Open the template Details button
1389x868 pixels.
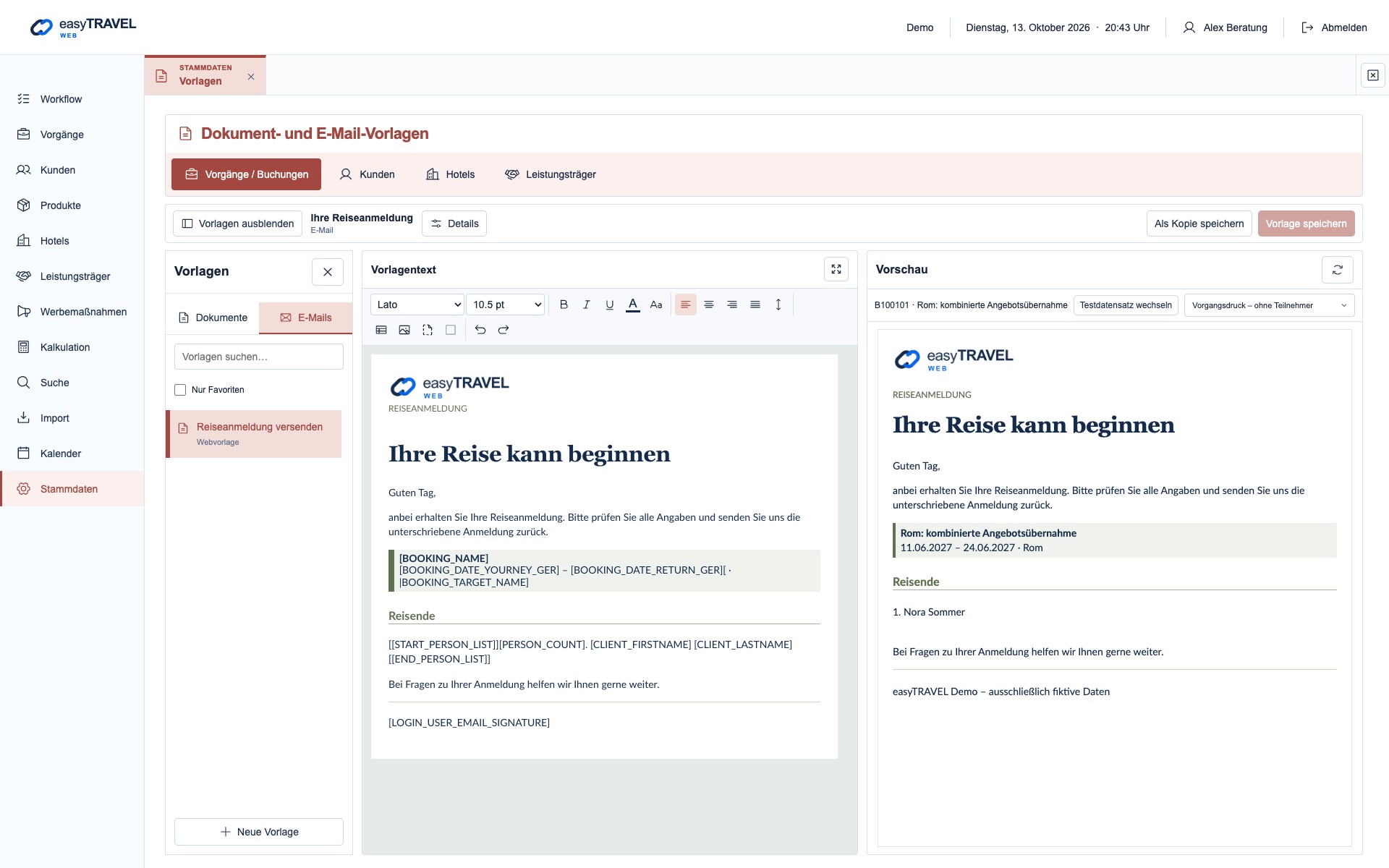[x=454, y=224]
